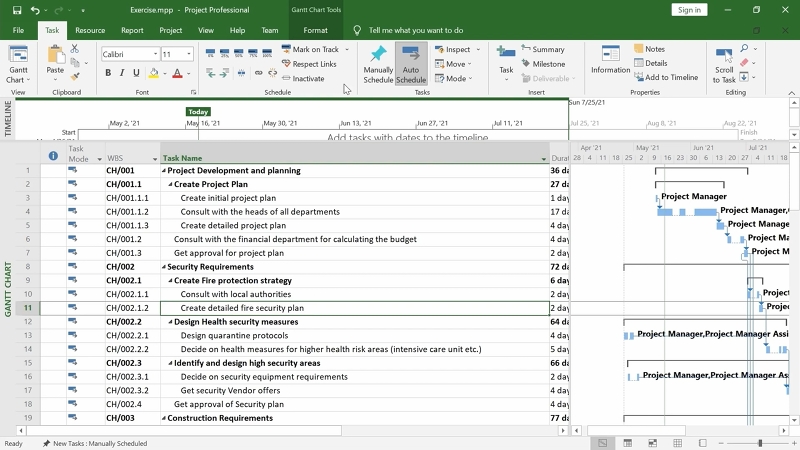Set task to 100% complete icon
The image size is (800, 450).
[x=267, y=53]
